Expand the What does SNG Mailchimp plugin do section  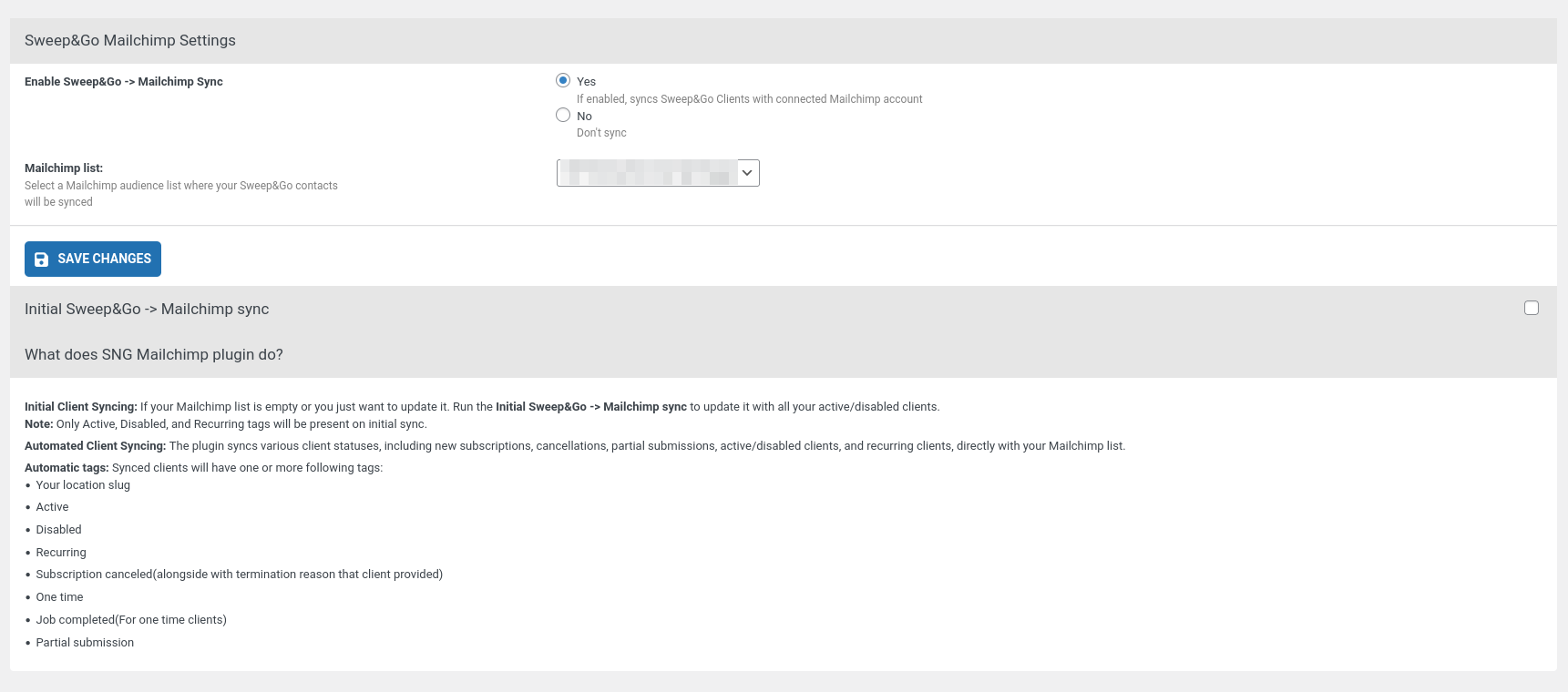154,355
